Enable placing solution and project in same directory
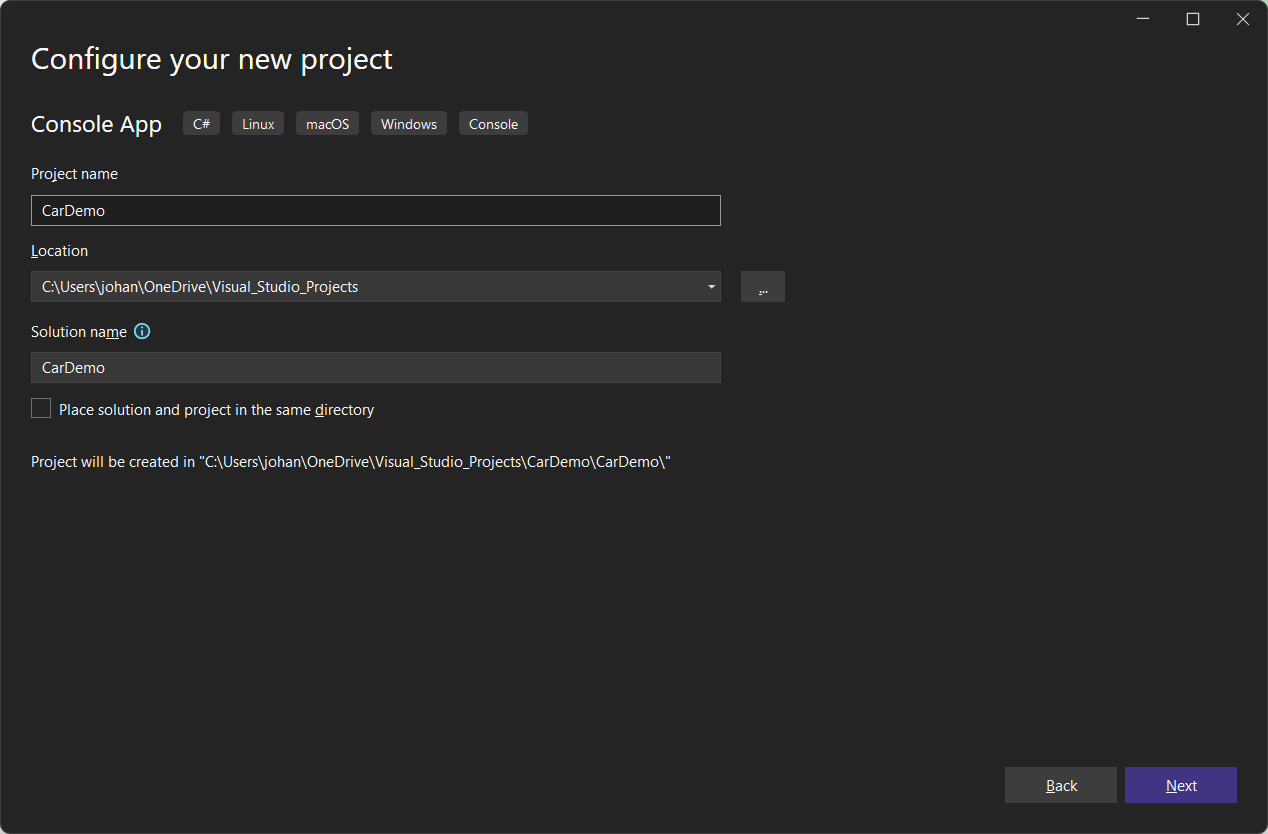 click(41, 409)
